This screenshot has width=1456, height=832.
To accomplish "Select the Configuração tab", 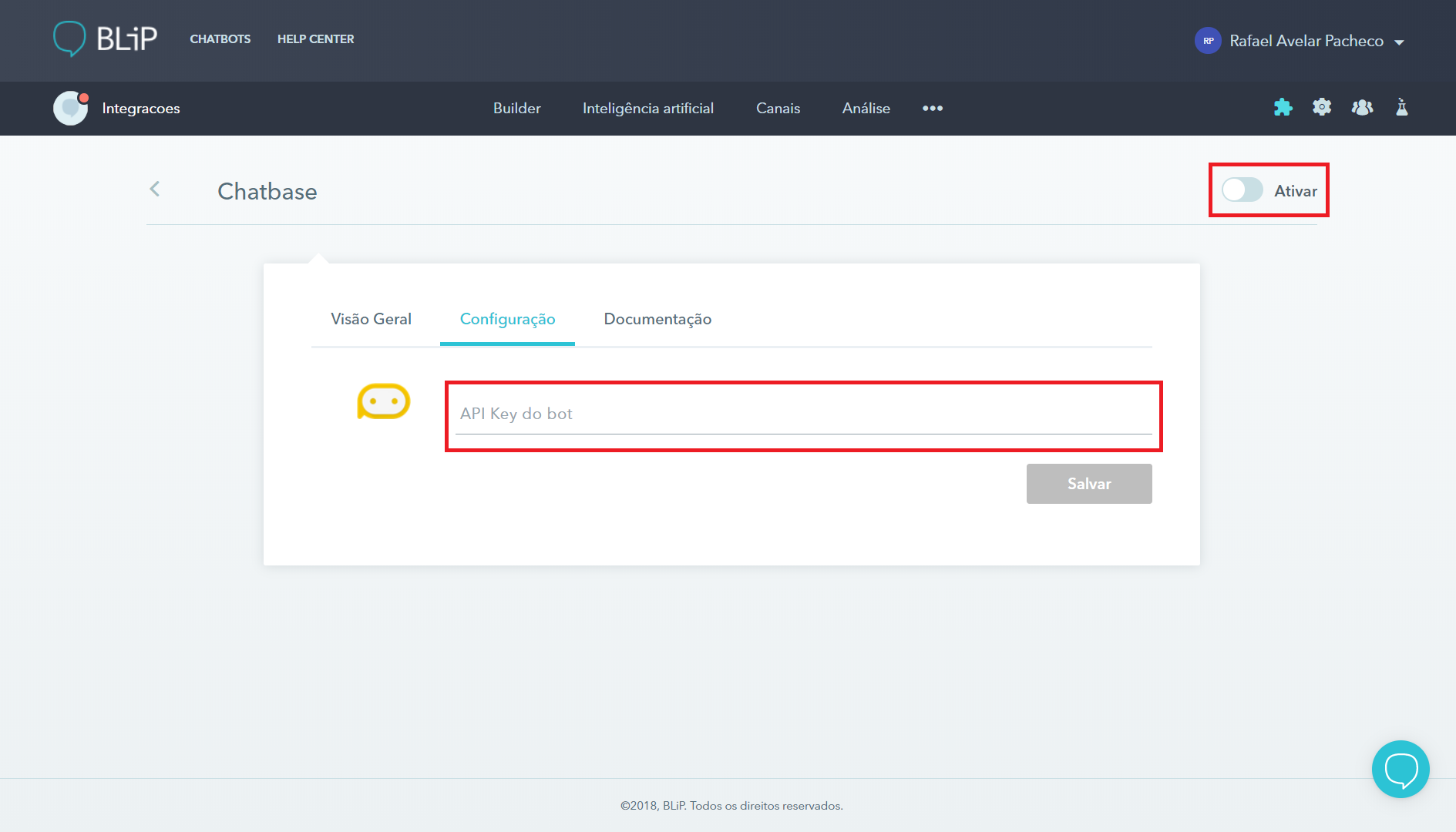I will tap(507, 319).
